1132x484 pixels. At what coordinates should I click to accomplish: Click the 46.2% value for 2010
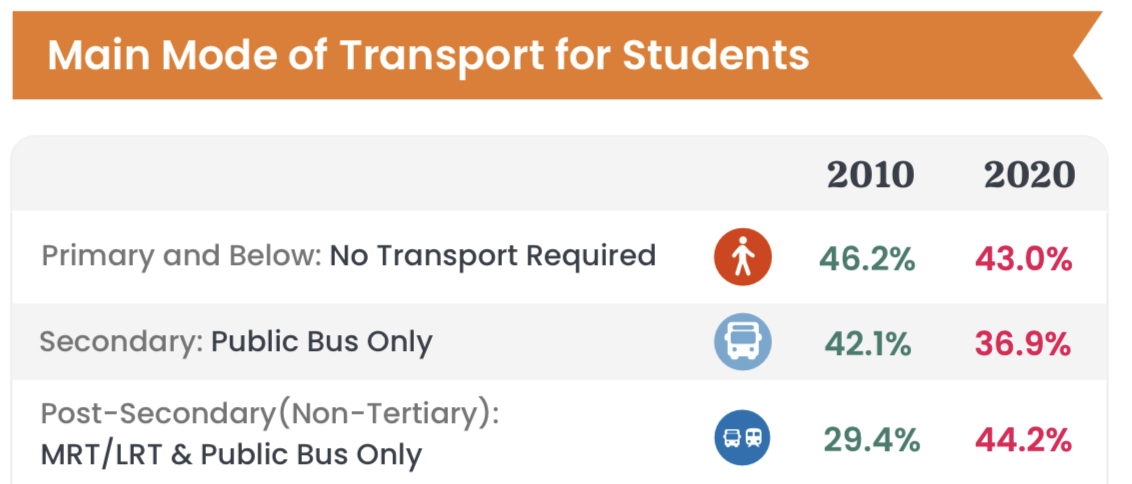(868, 260)
